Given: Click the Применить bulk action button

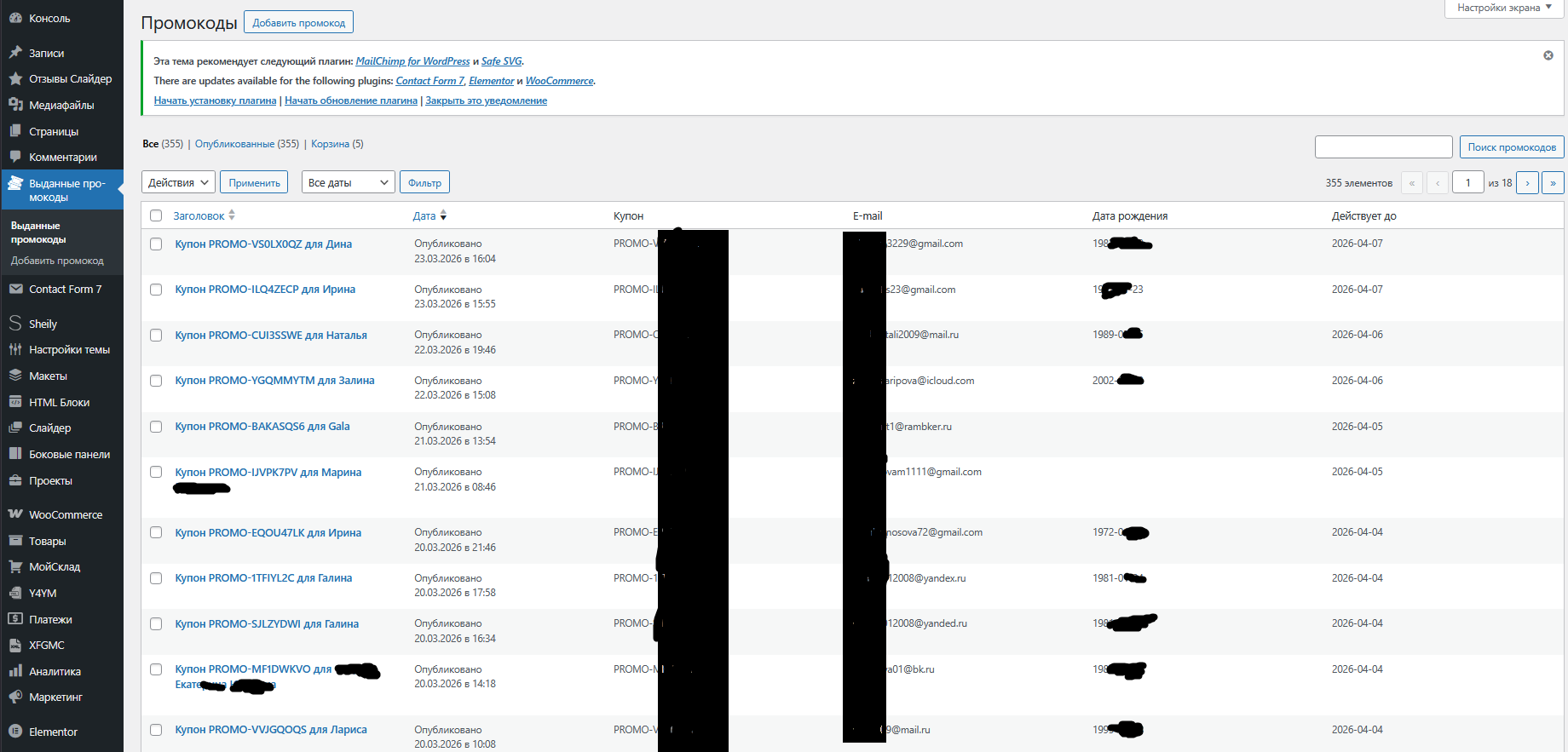Looking at the screenshot, I should coord(254,182).
